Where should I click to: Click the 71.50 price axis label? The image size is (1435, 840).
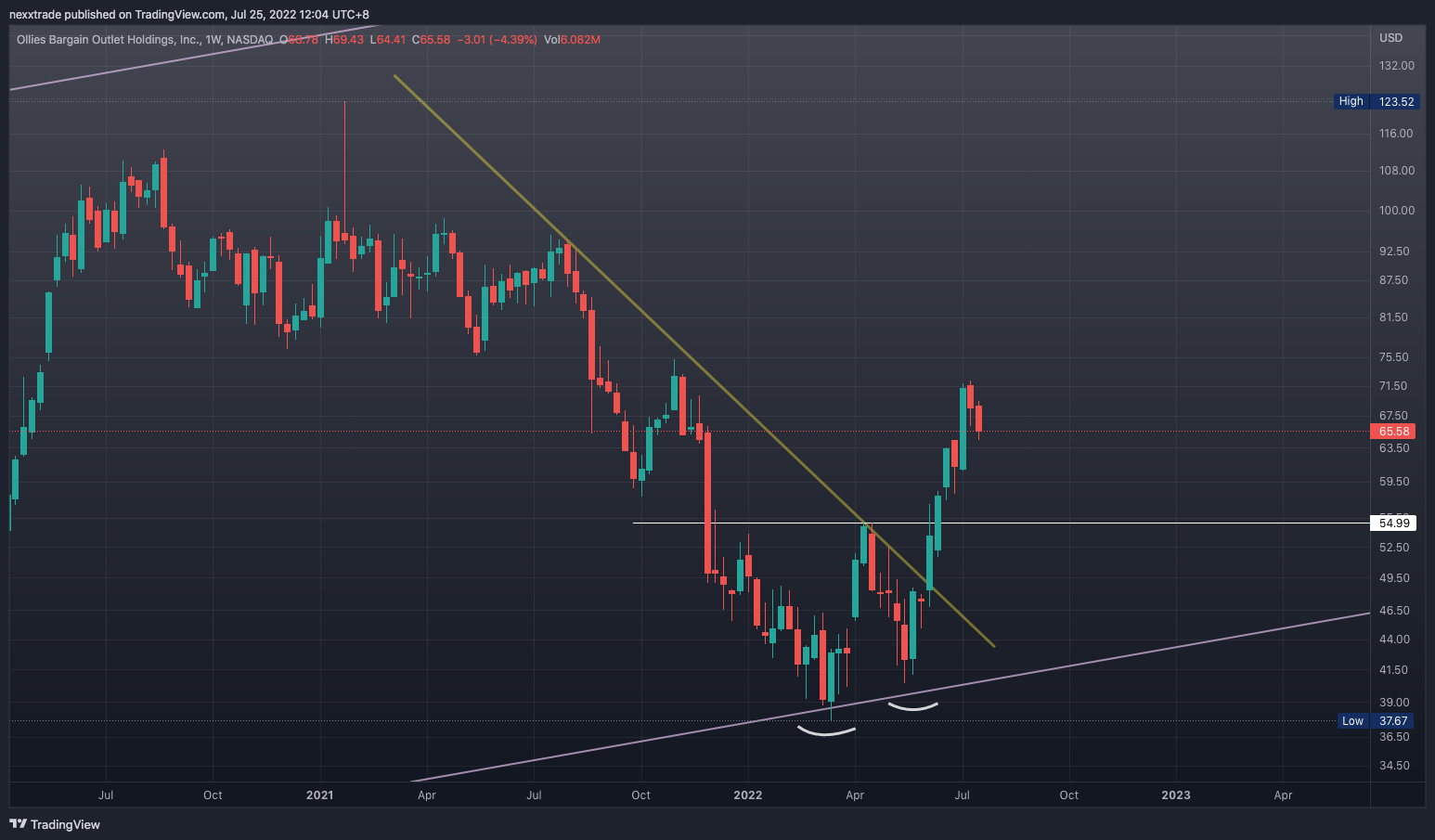pyautogui.click(x=1394, y=386)
